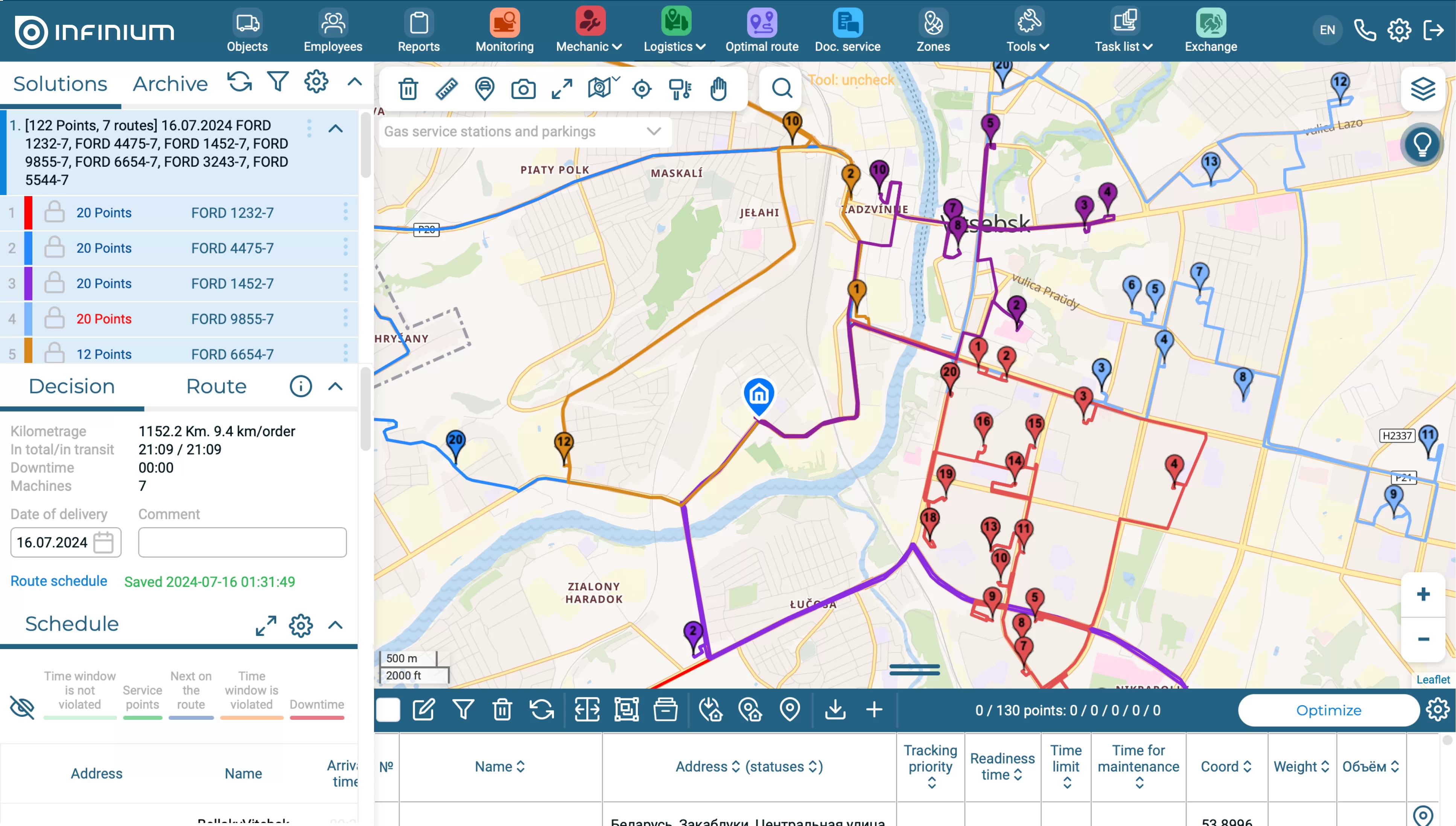Select the map ruler measurement tool
The image size is (1456, 826).
click(446, 88)
